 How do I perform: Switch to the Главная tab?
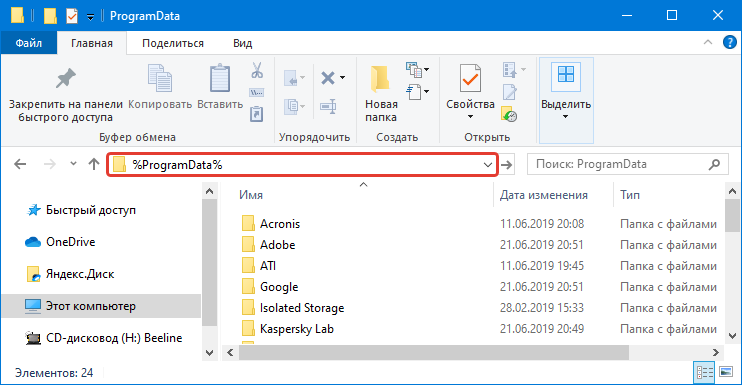(x=92, y=43)
